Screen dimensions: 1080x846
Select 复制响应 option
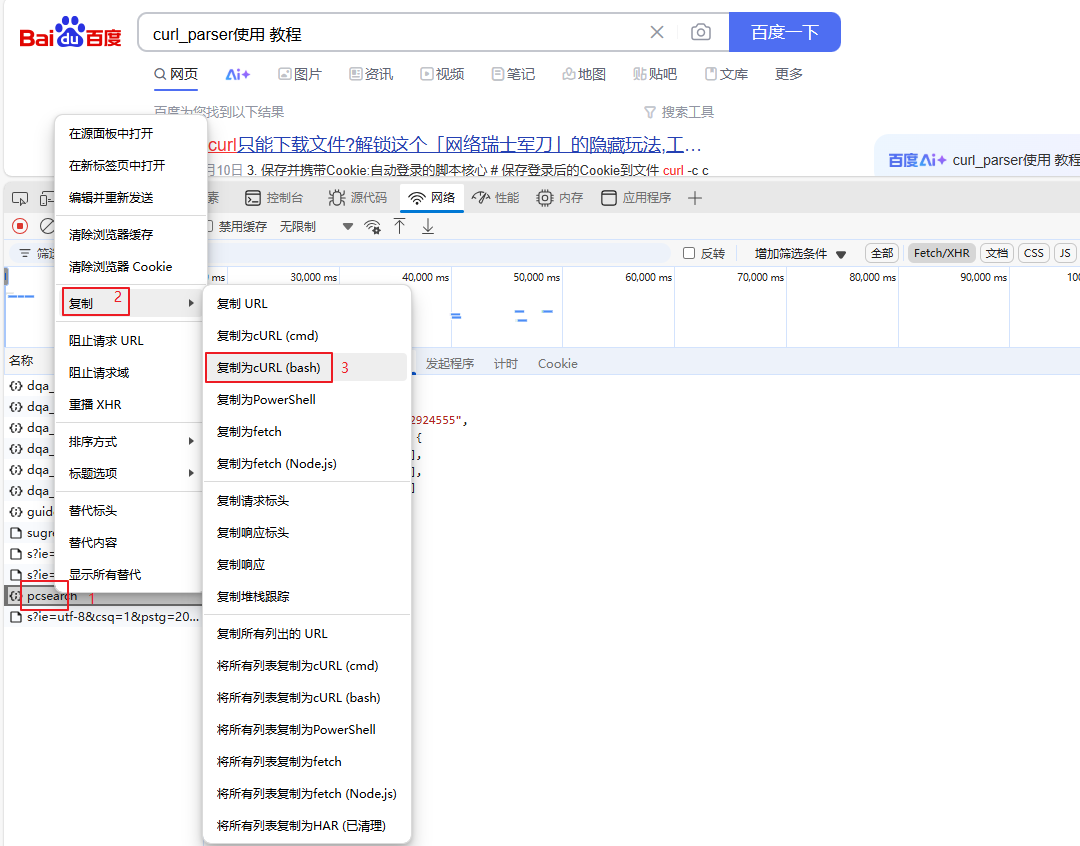coord(307,565)
